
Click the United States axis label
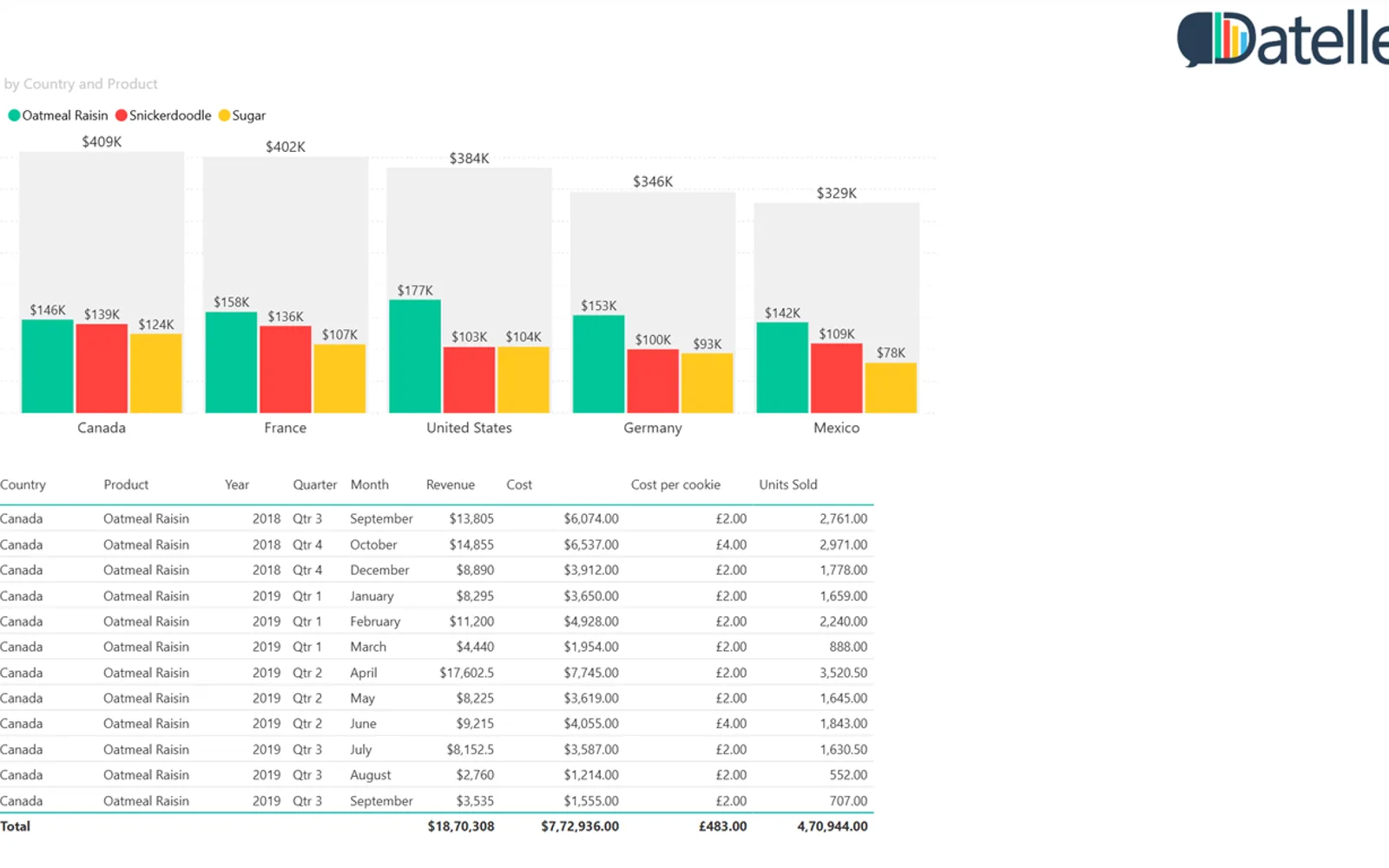(x=469, y=428)
